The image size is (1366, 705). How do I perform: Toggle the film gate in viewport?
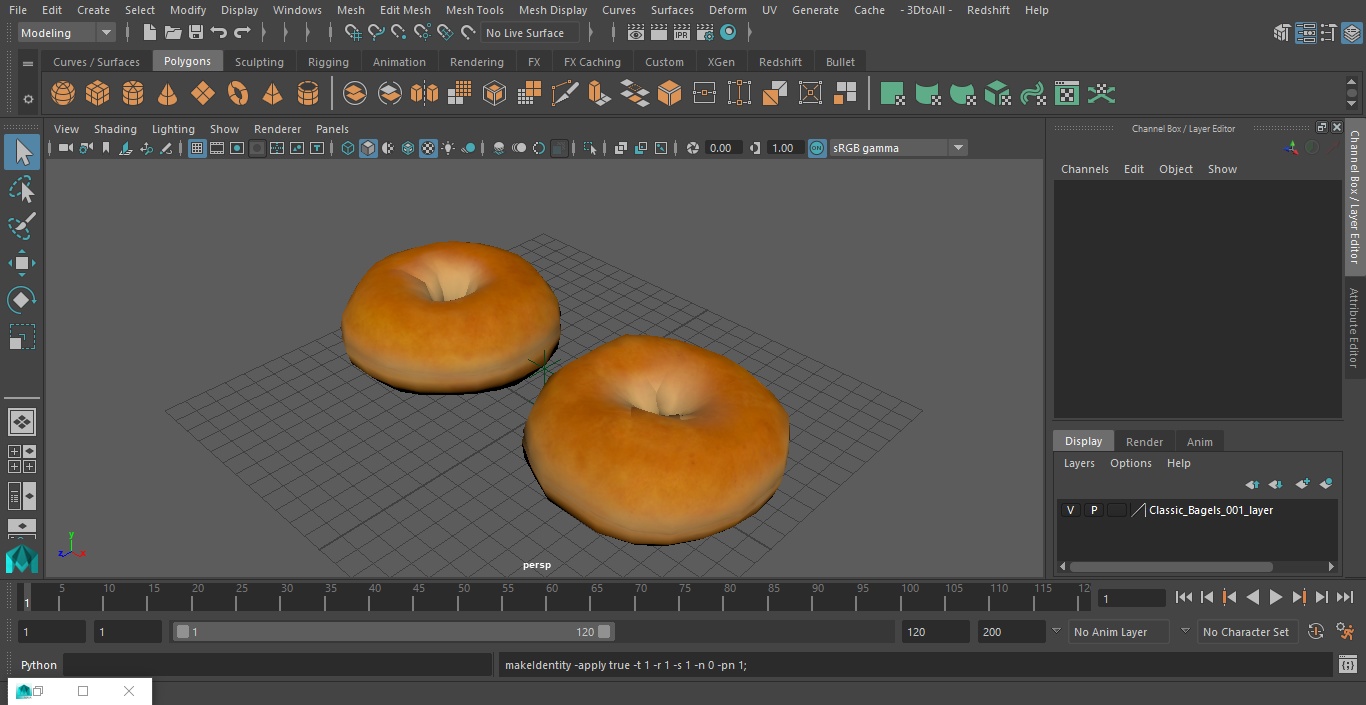click(217, 148)
